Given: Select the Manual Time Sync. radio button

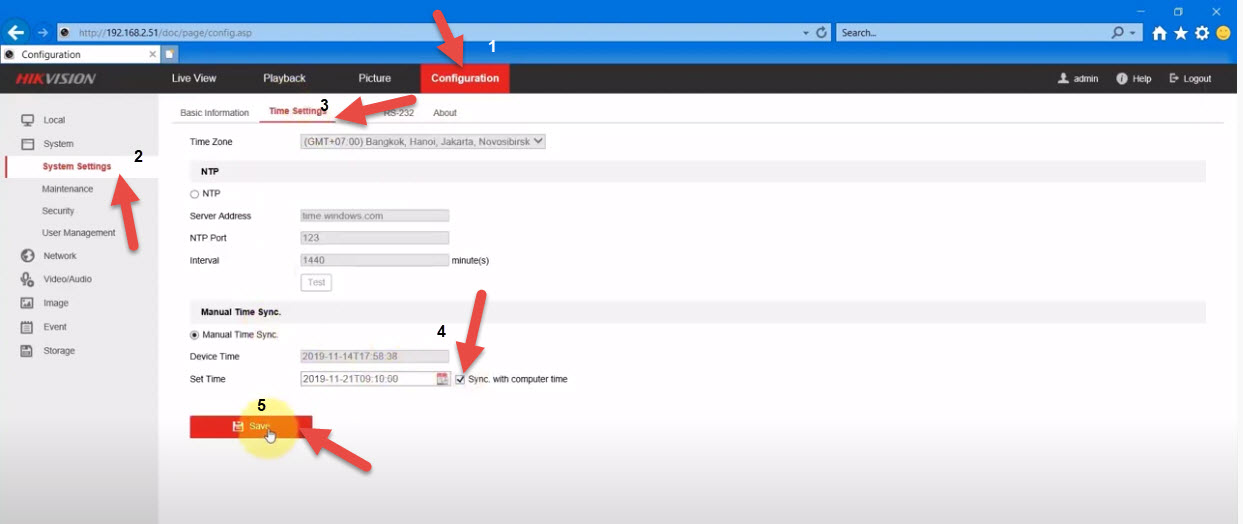Looking at the screenshot, I should [194, 335].
